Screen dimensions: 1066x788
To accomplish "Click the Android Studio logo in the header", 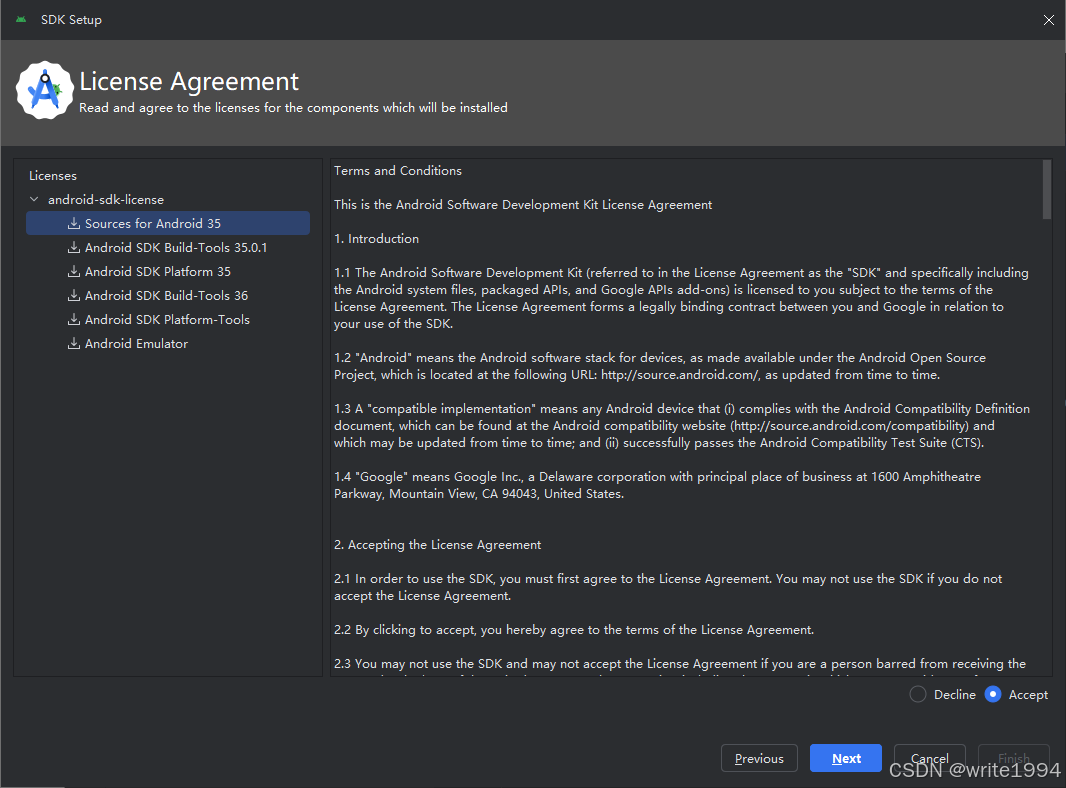I will (44, 90).
